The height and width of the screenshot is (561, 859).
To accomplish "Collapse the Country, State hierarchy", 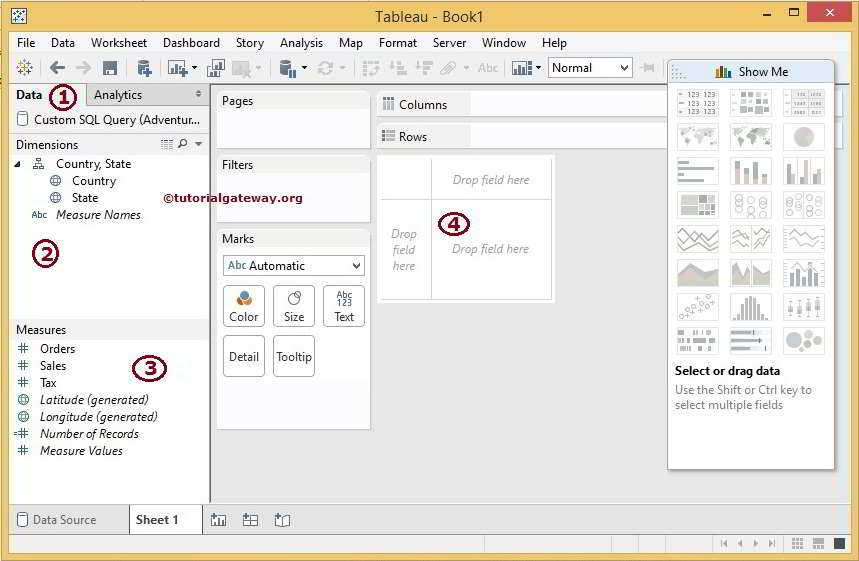I will (x=21, y=164).
